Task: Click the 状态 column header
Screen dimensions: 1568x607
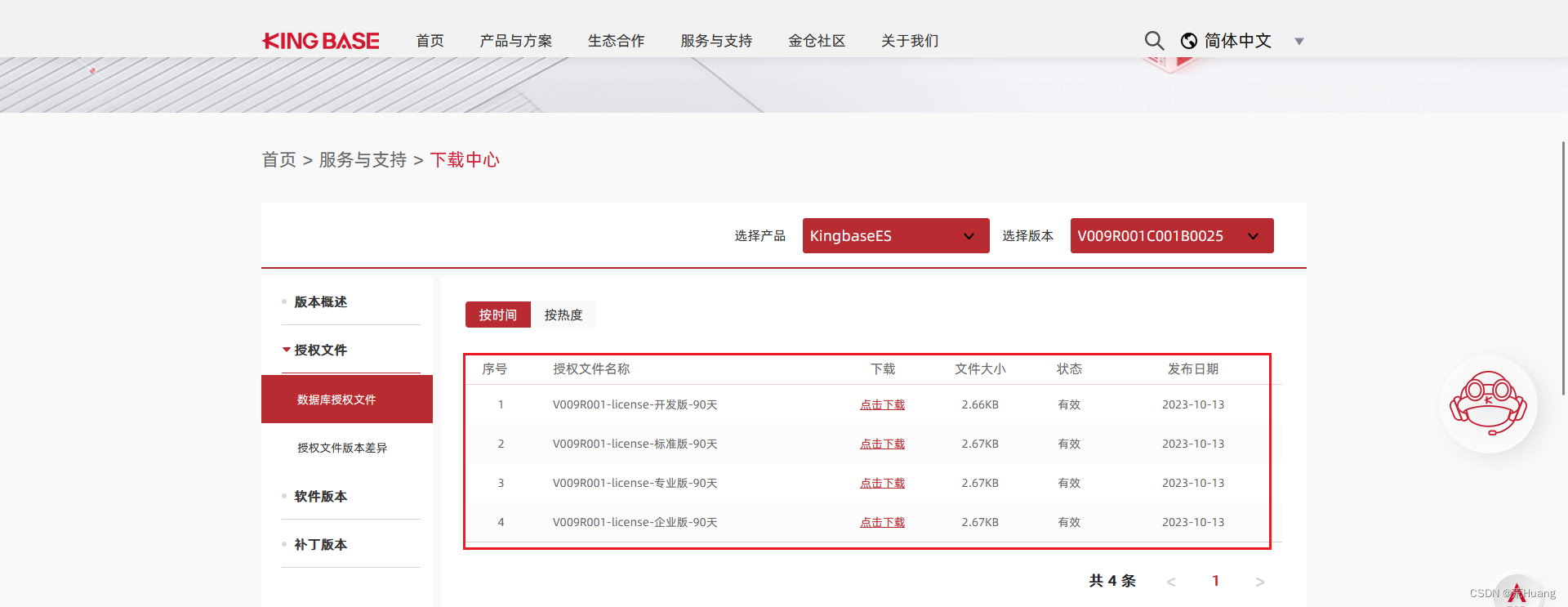Action: pos(1069,368)
